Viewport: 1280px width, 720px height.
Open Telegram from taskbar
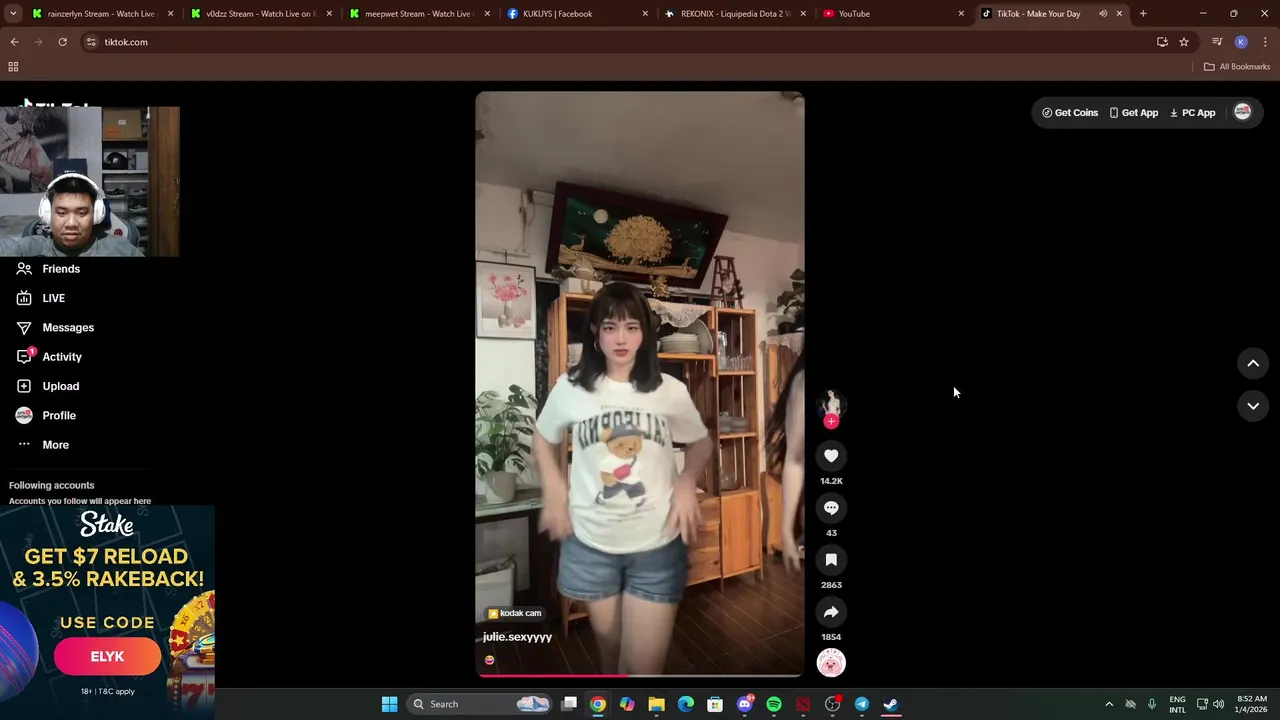(x=862, y=704)
